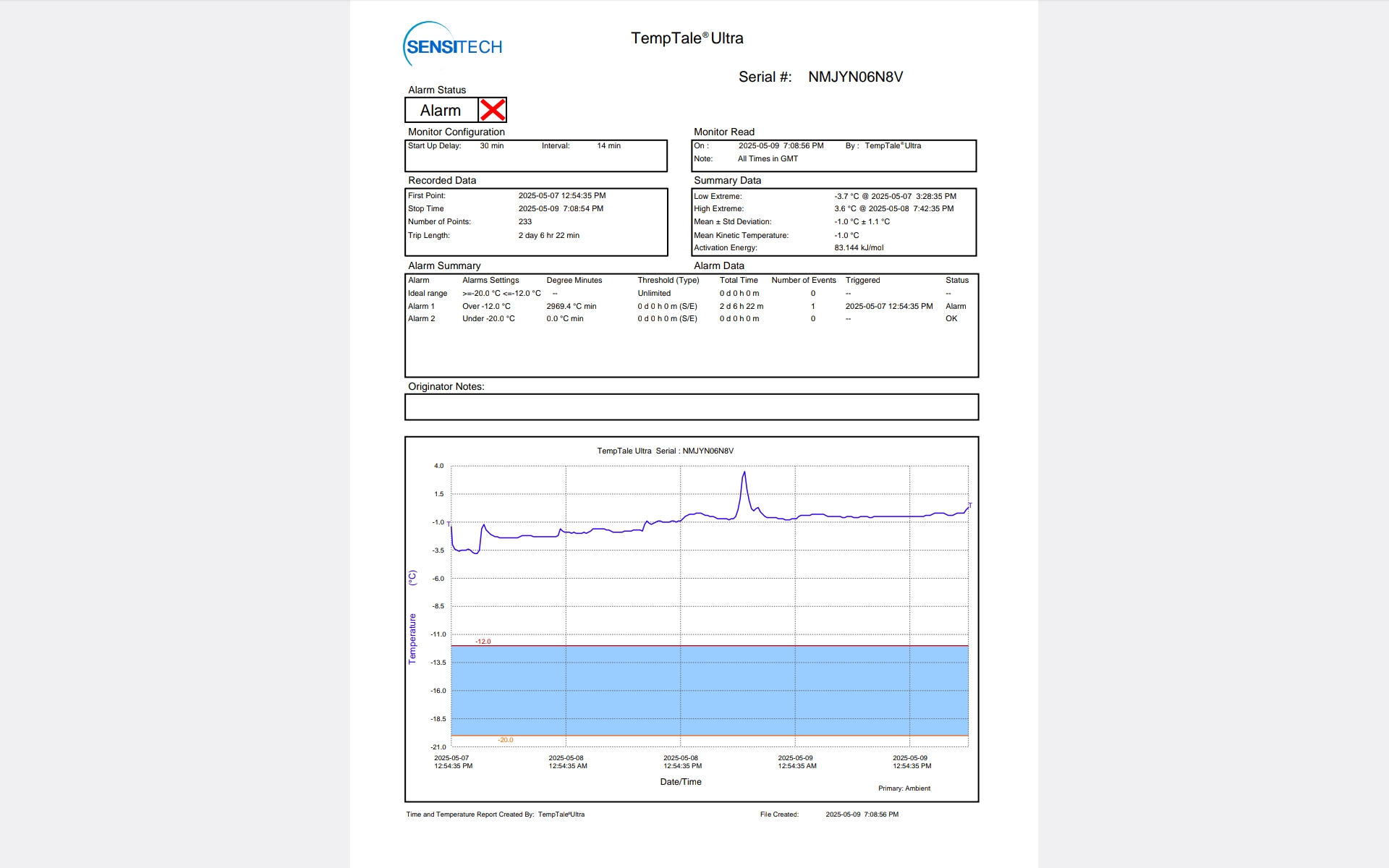1389x868 pixels.
Task: Click the 'Alarm' status text box
Action: (441, 110)
